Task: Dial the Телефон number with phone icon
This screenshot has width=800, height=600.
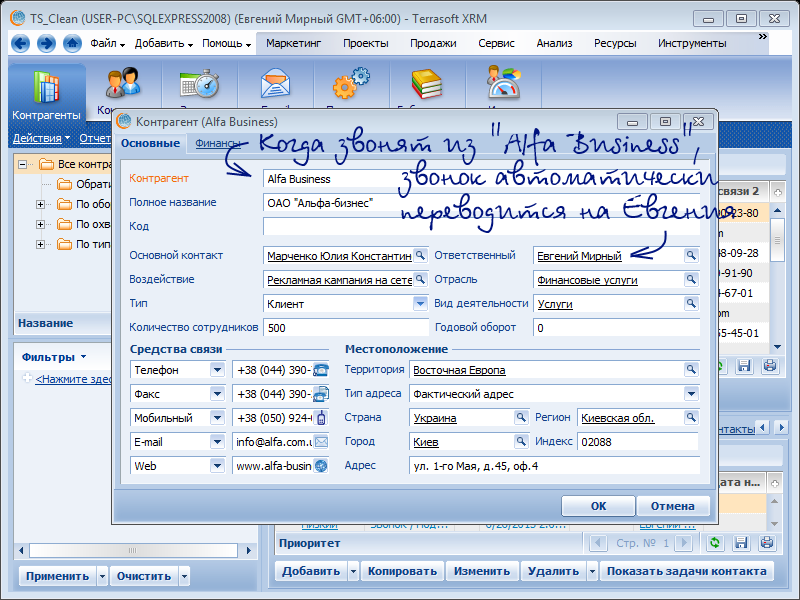Action: click(320, 369)
